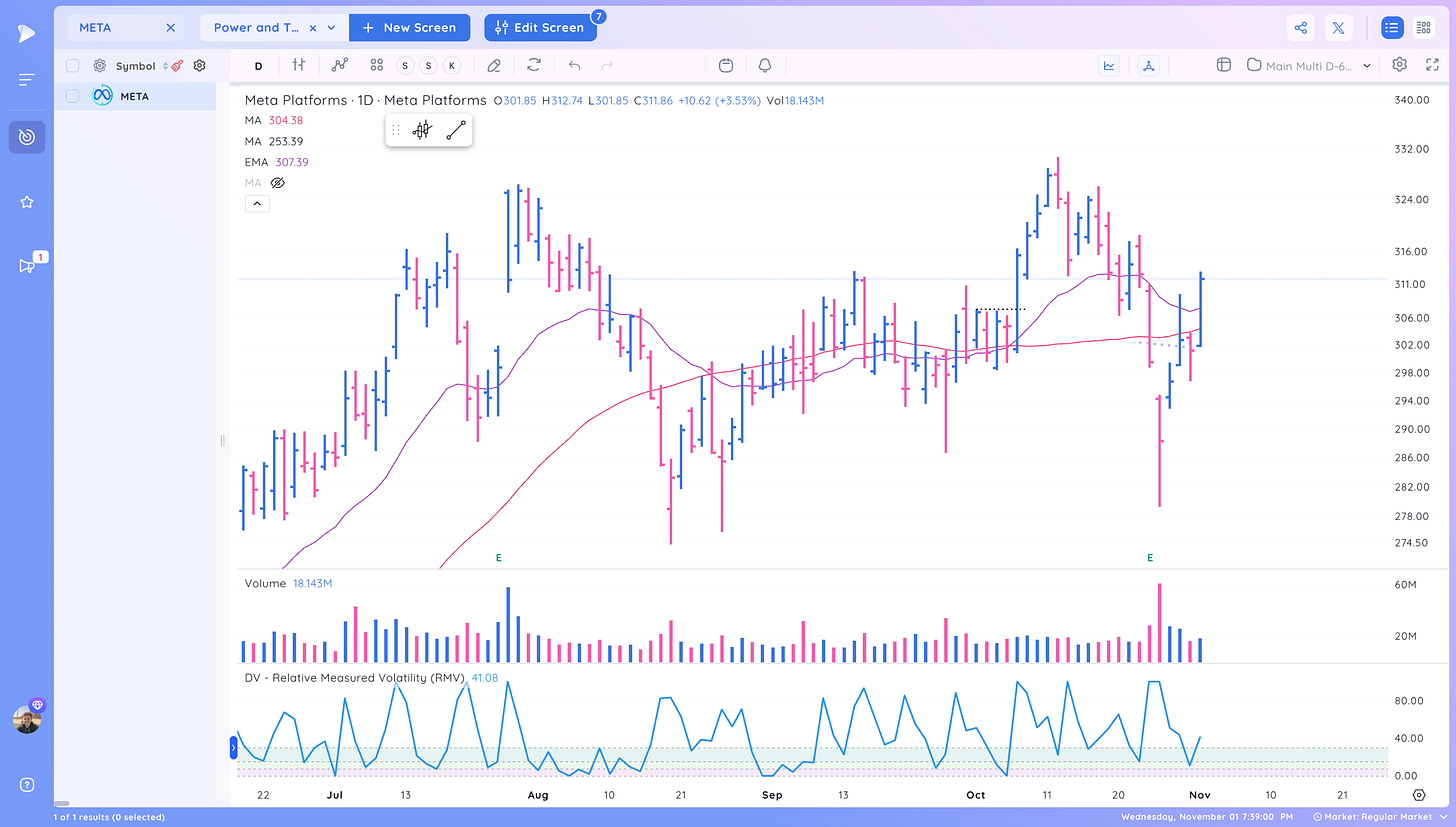Show the hidden MA via eye icon

(x=278, y=183)
